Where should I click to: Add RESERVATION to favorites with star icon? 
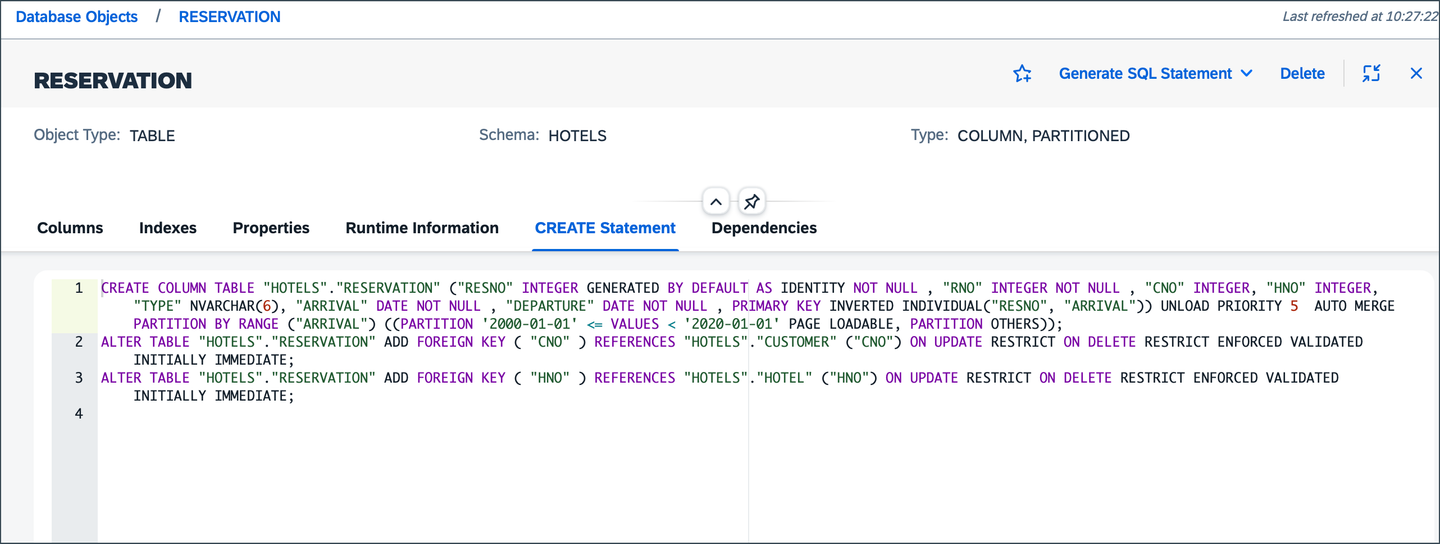[1022, 73]
